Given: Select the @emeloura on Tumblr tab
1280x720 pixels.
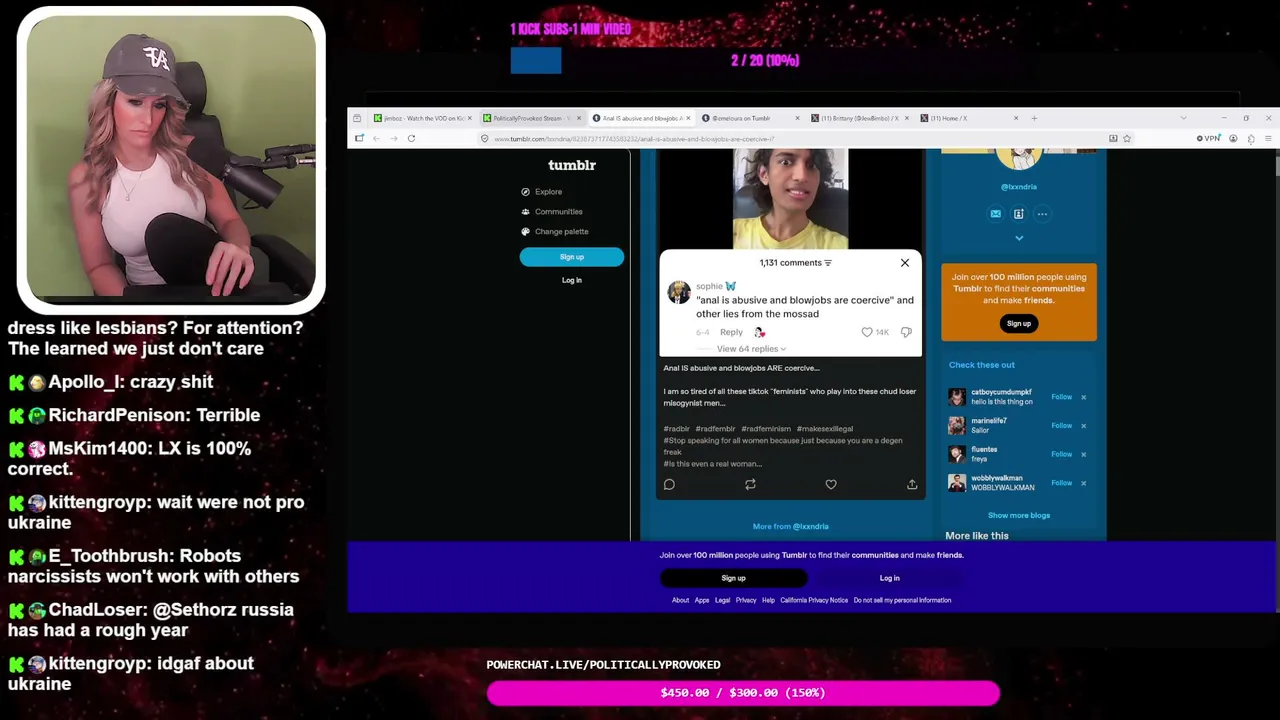Looking at the screenshot, I should 750,118.
